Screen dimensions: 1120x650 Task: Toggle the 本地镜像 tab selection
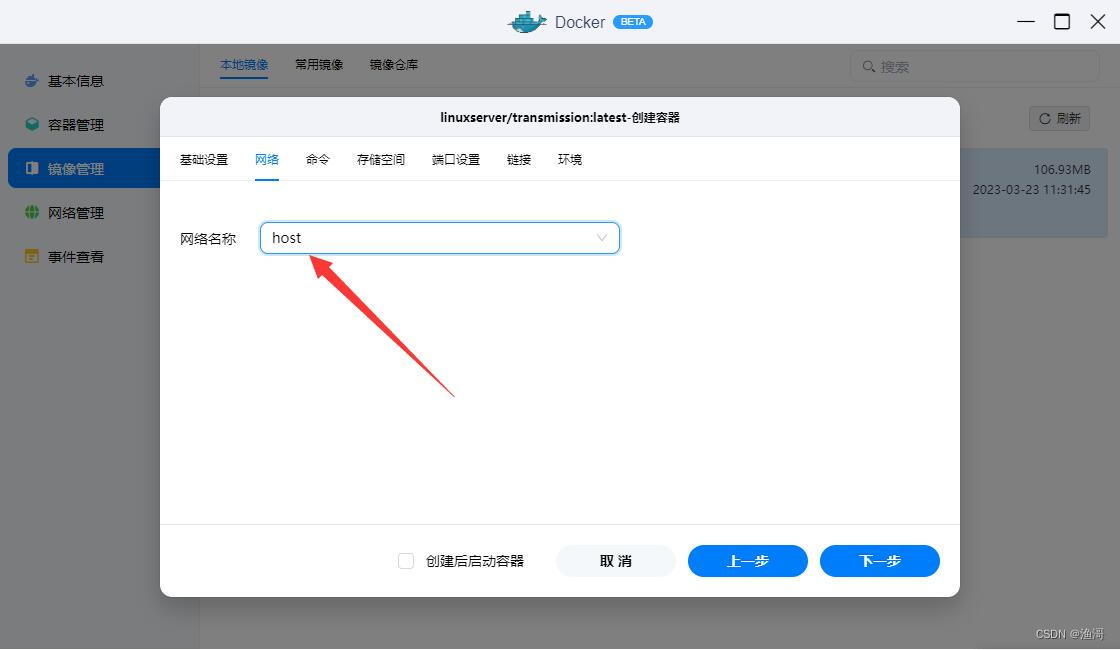tap(243, 64)
